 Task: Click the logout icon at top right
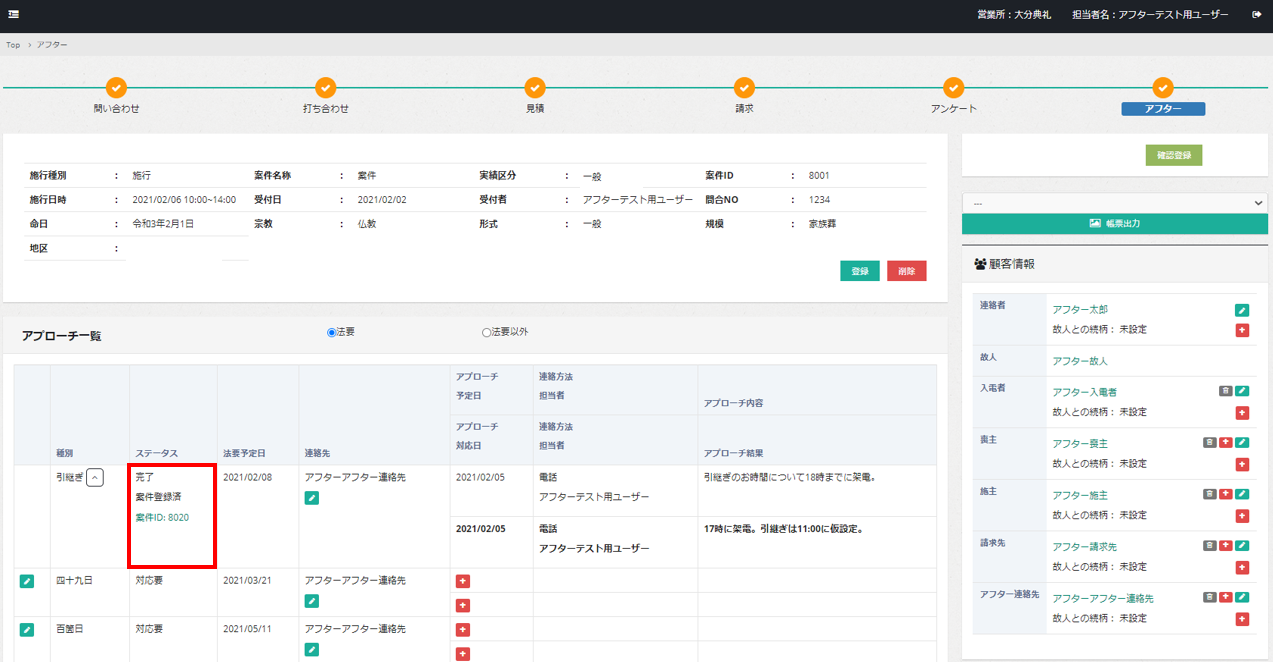1256,15
